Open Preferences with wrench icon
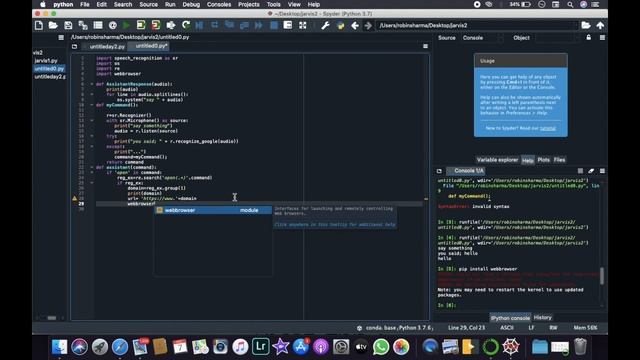Viewport: 640px width, 360px height. [325, 25]
